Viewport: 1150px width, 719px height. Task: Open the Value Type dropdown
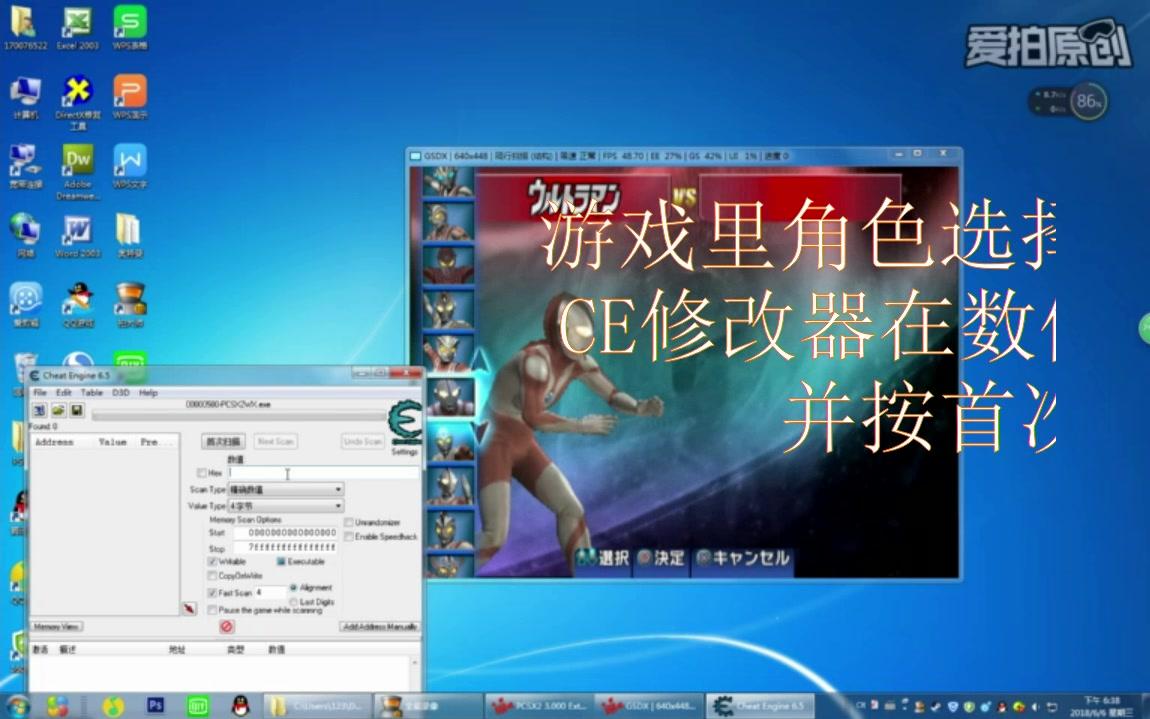coord(285,506)
